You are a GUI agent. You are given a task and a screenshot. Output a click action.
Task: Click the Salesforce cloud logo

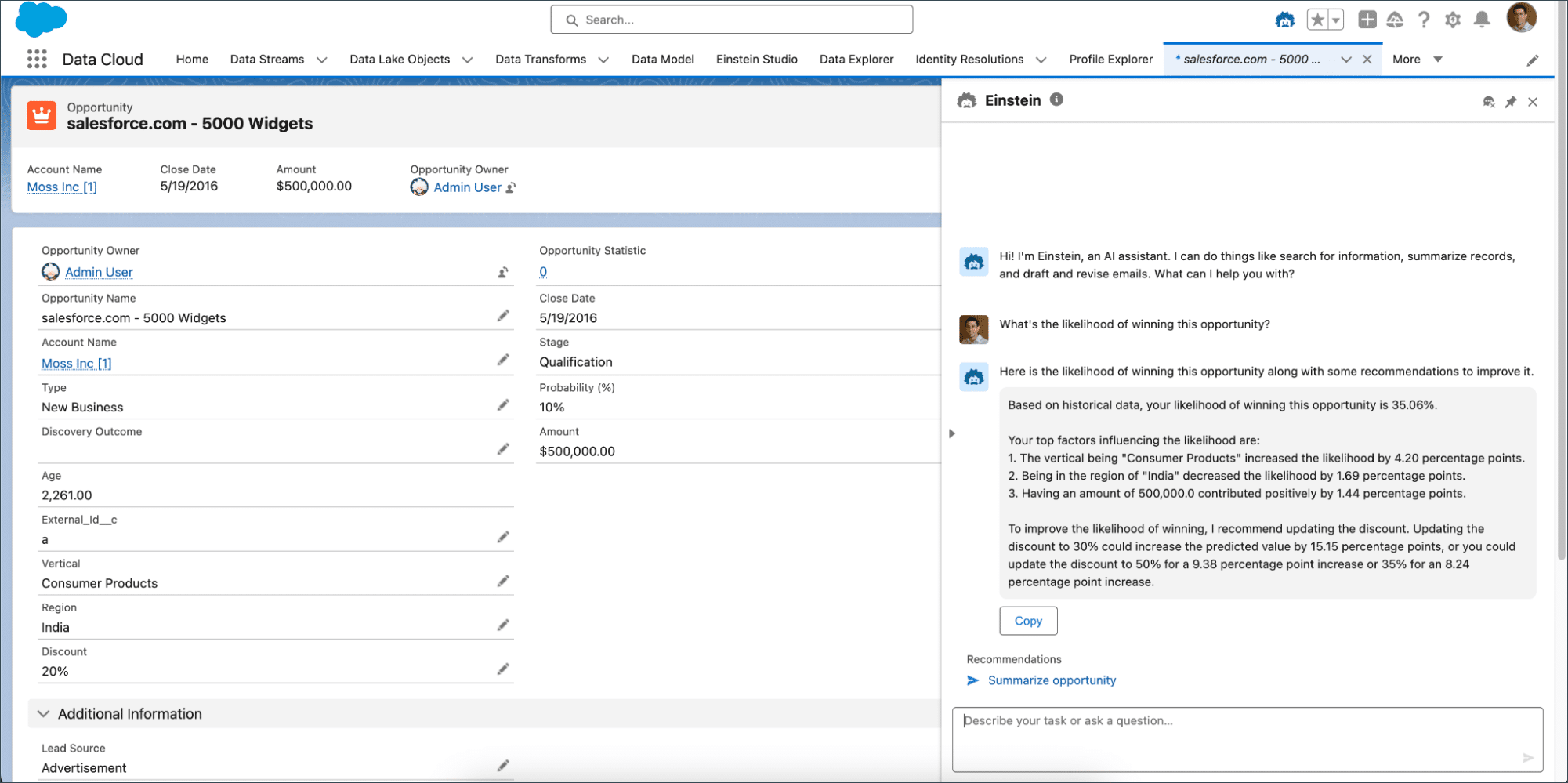pyautogui.click(x=41, y=19)
